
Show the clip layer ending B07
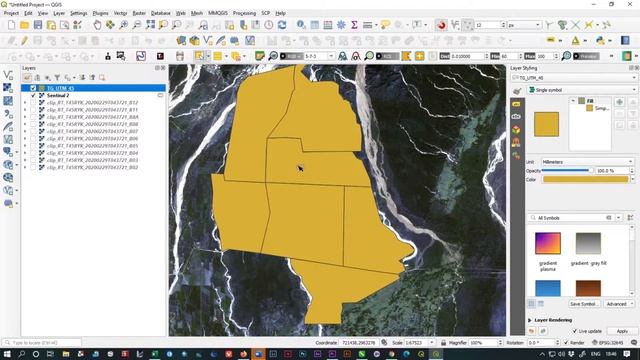click(x=33, y=131)
